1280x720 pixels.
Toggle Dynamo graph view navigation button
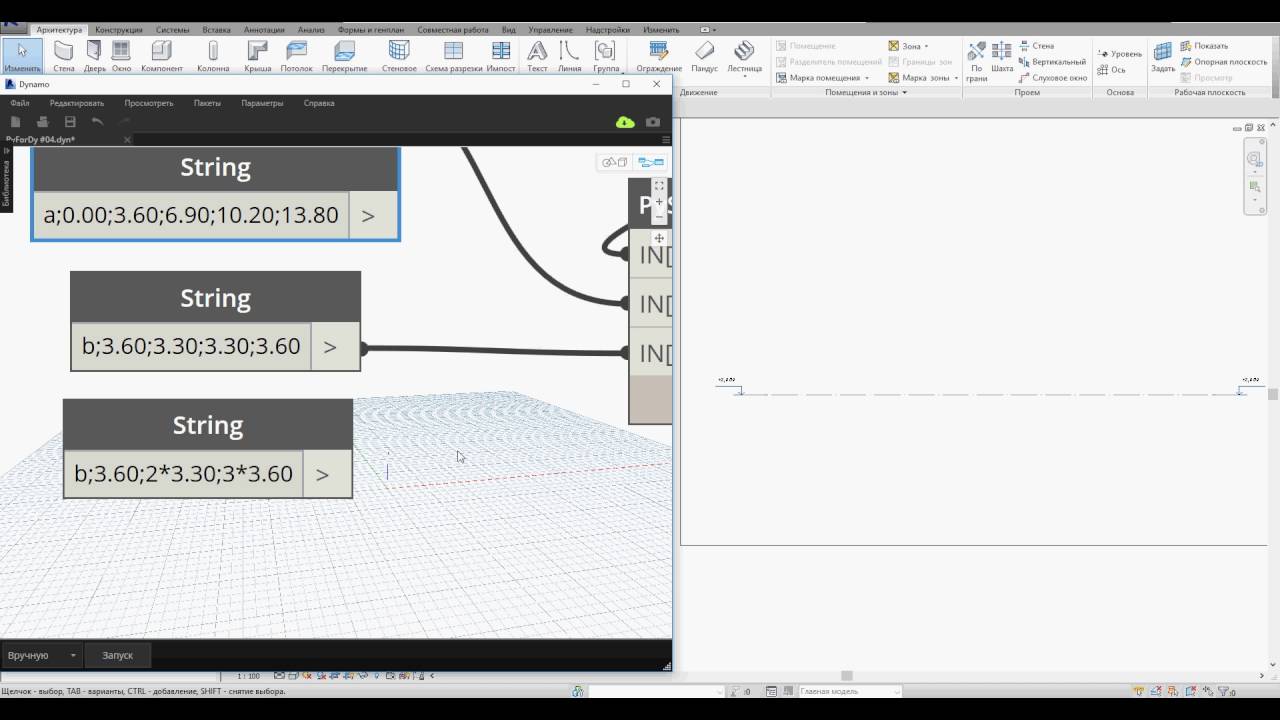coord(650,162)
